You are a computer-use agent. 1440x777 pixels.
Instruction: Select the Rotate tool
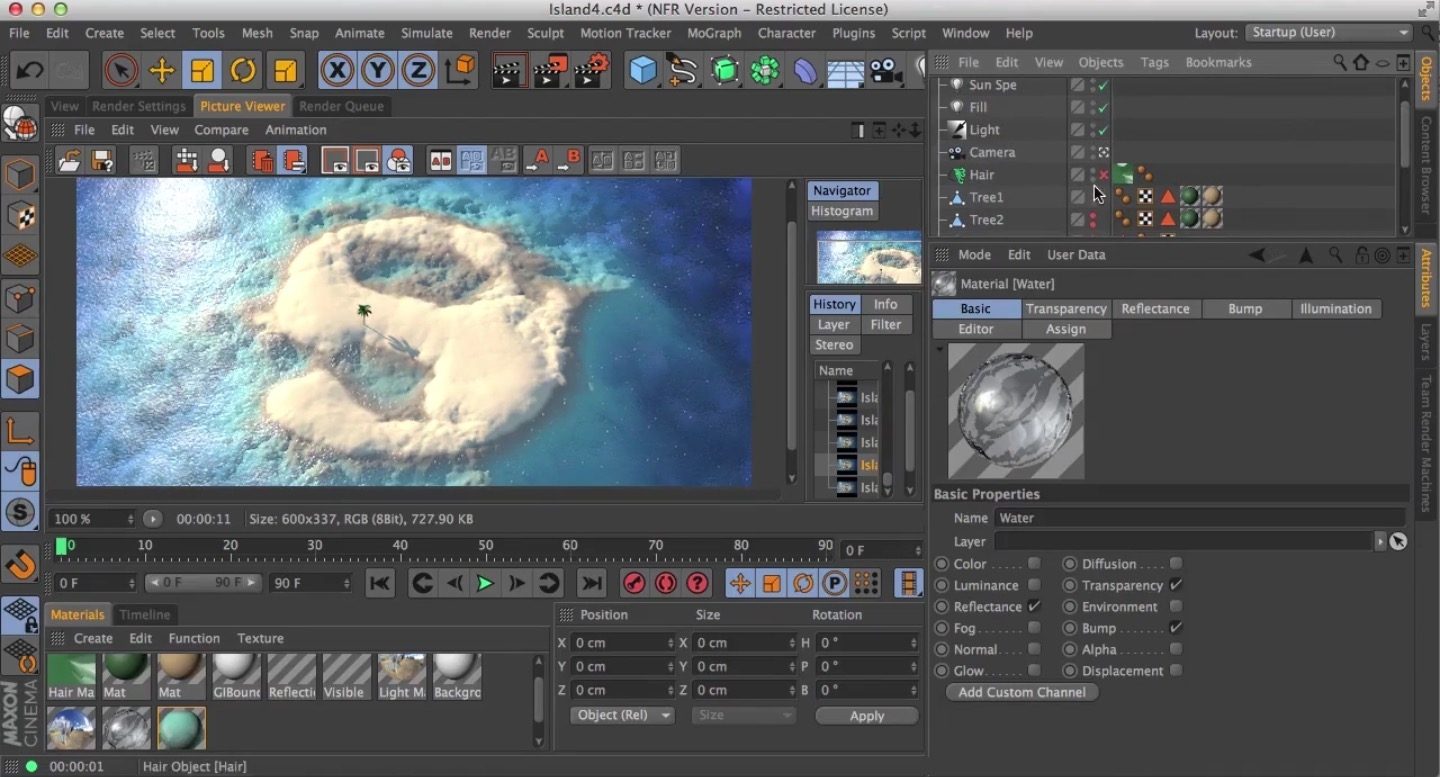[243, 71]
